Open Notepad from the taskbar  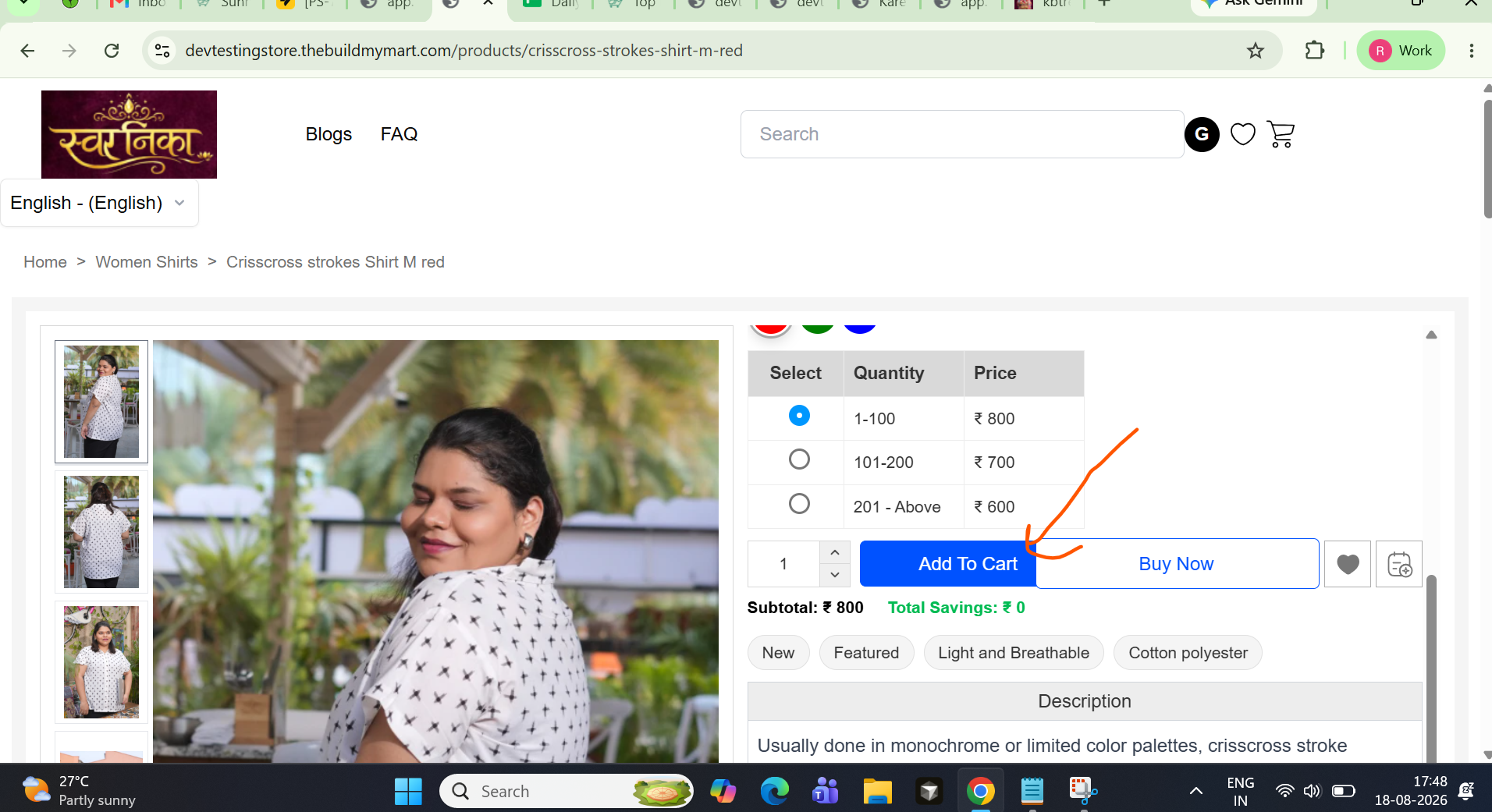(x=1032, y=791)
